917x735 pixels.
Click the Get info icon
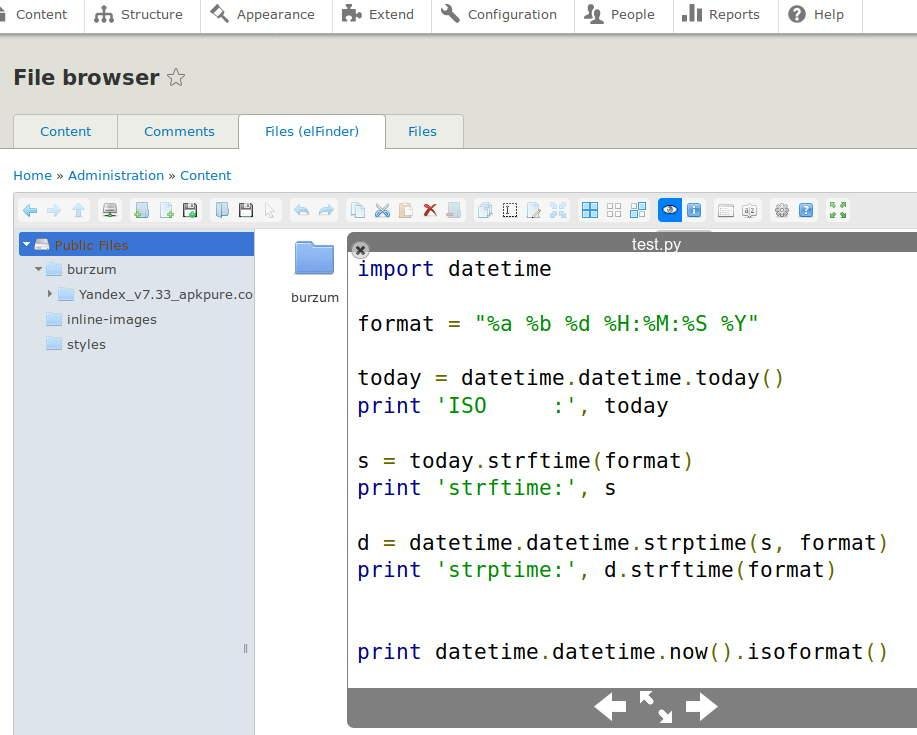point(694,210)
